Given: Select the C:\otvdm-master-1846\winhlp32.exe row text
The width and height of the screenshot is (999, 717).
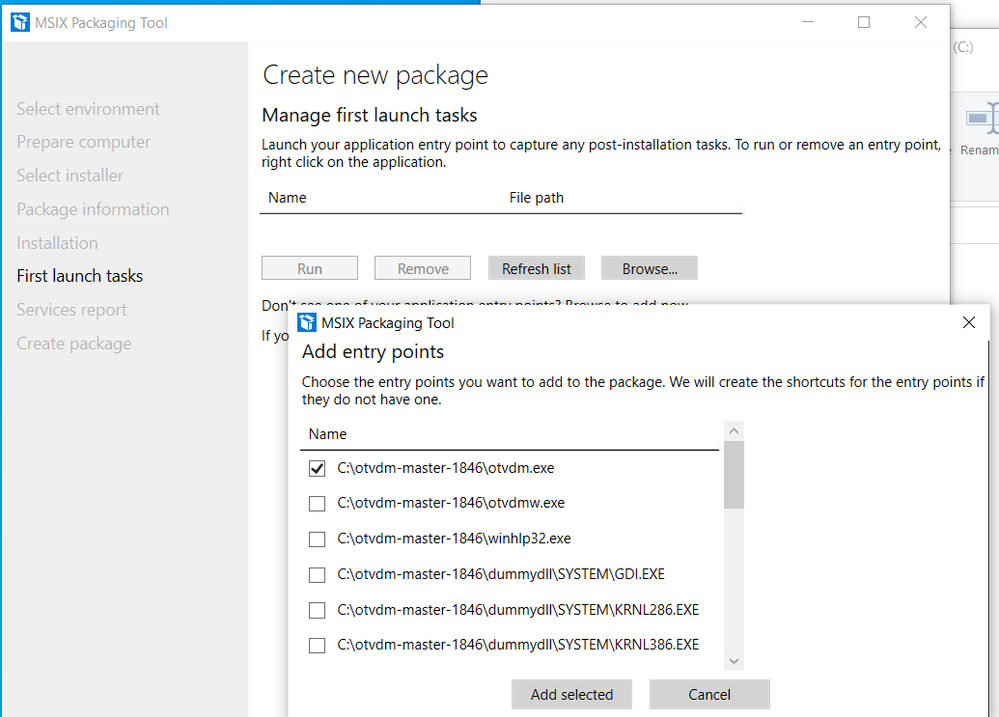Looking at the screenshot, I should pos(454,539).
